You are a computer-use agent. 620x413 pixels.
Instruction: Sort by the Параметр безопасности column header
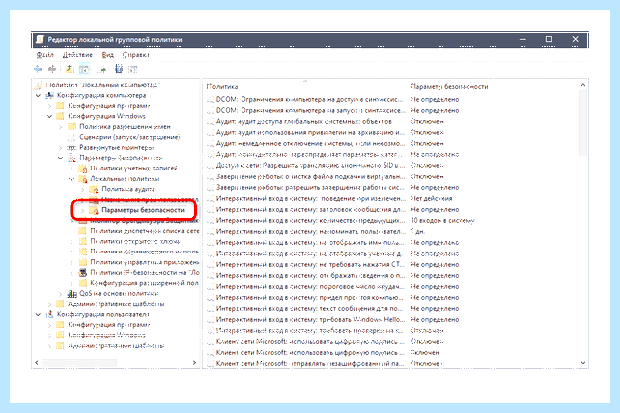[449, 86]
